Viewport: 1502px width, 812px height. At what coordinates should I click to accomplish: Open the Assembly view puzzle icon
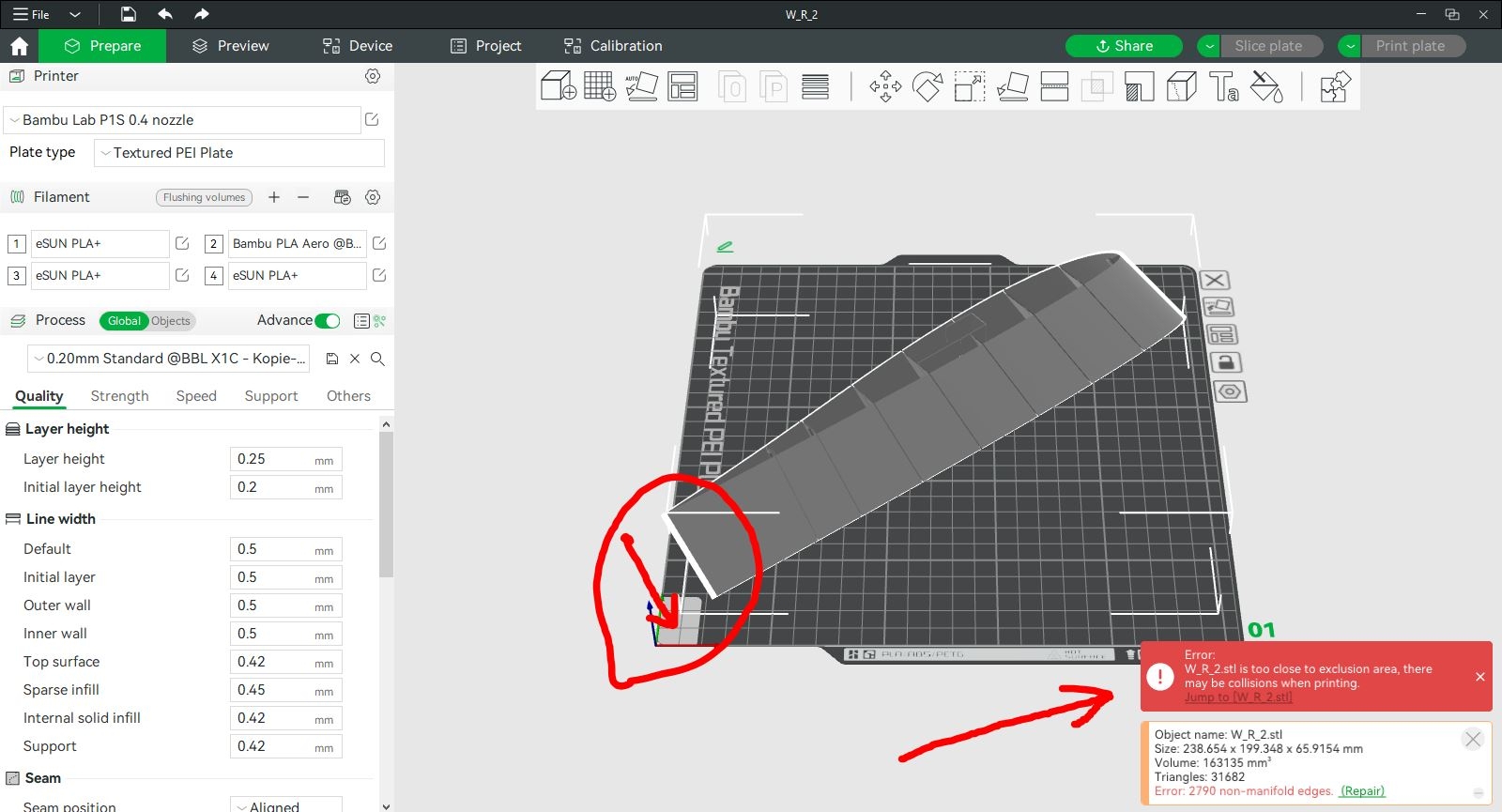tap(1334, 86)
